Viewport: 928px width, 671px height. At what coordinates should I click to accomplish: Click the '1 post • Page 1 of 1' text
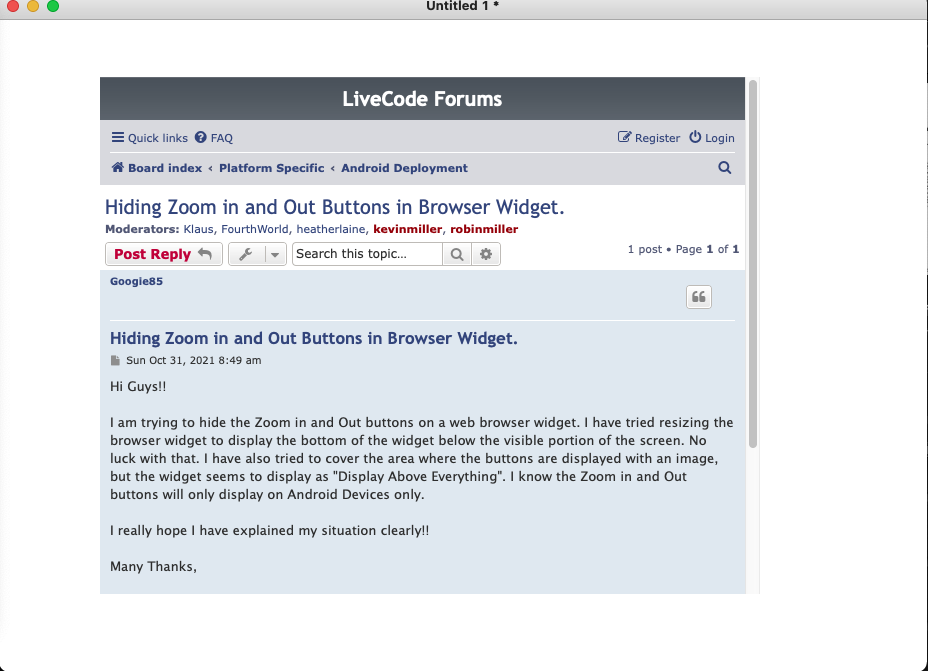click(x=684, y=249)
